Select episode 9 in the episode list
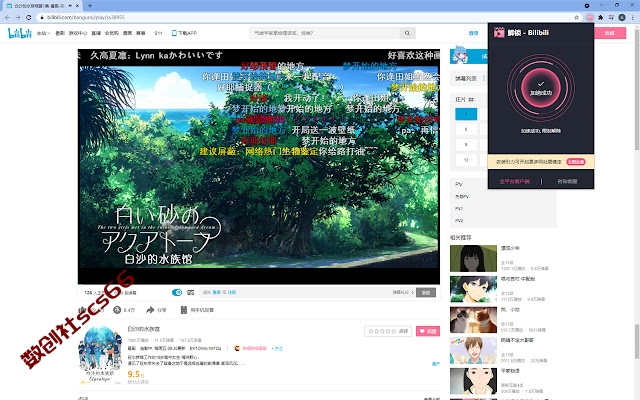640x400 pixels. coord(466,144)
